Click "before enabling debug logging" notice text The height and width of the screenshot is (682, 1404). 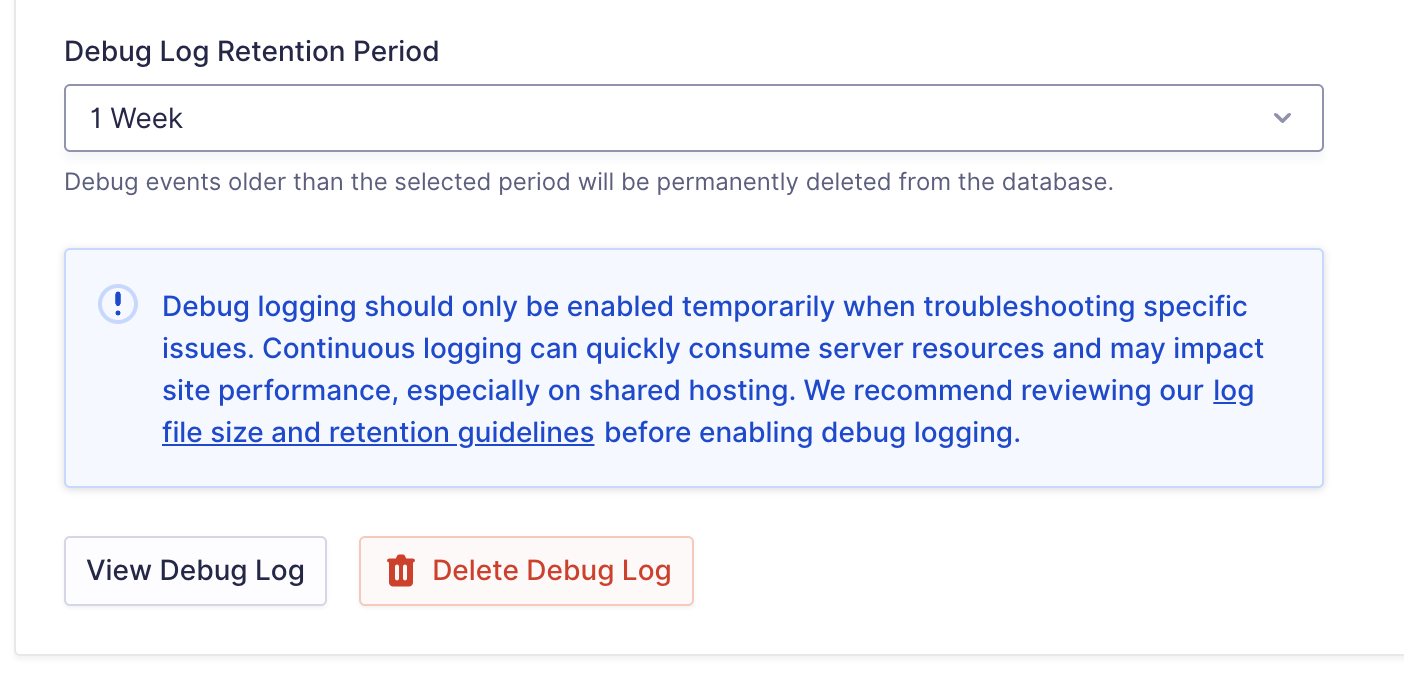click(x=812, y=433)
